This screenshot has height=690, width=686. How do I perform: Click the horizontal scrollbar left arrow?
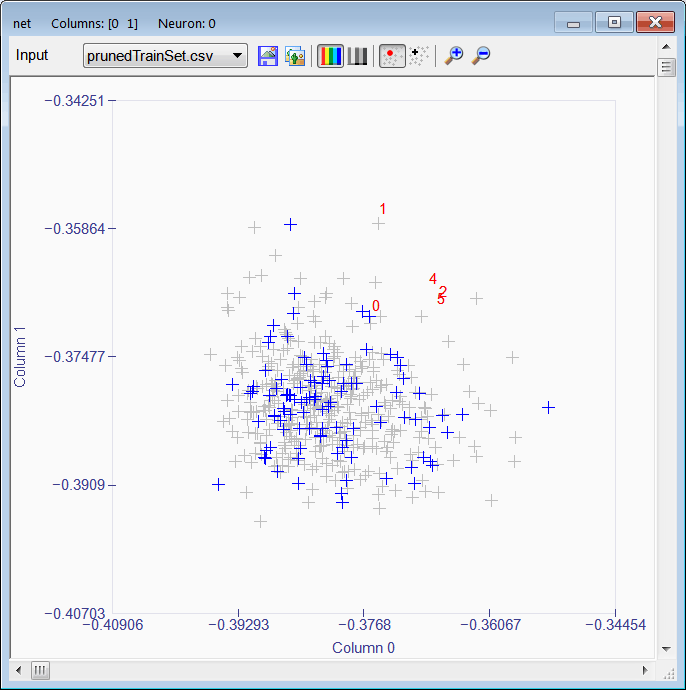click(x=18, y=670)
